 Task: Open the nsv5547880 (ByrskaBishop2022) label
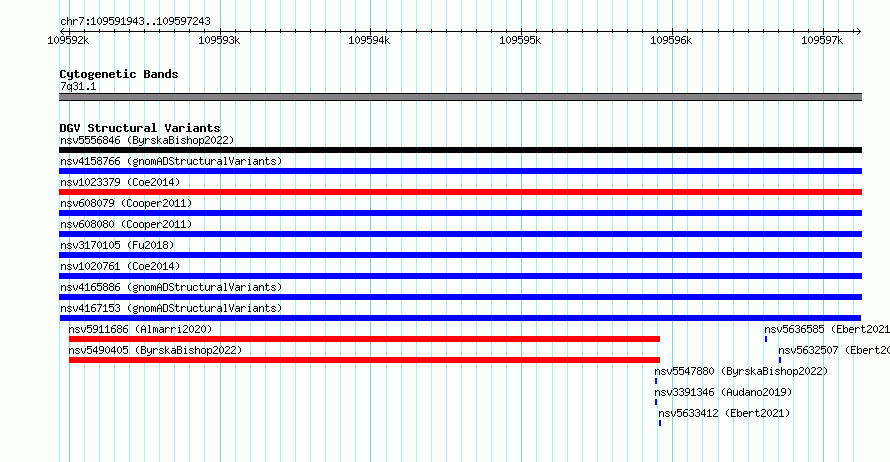click(x=741, y=371)
